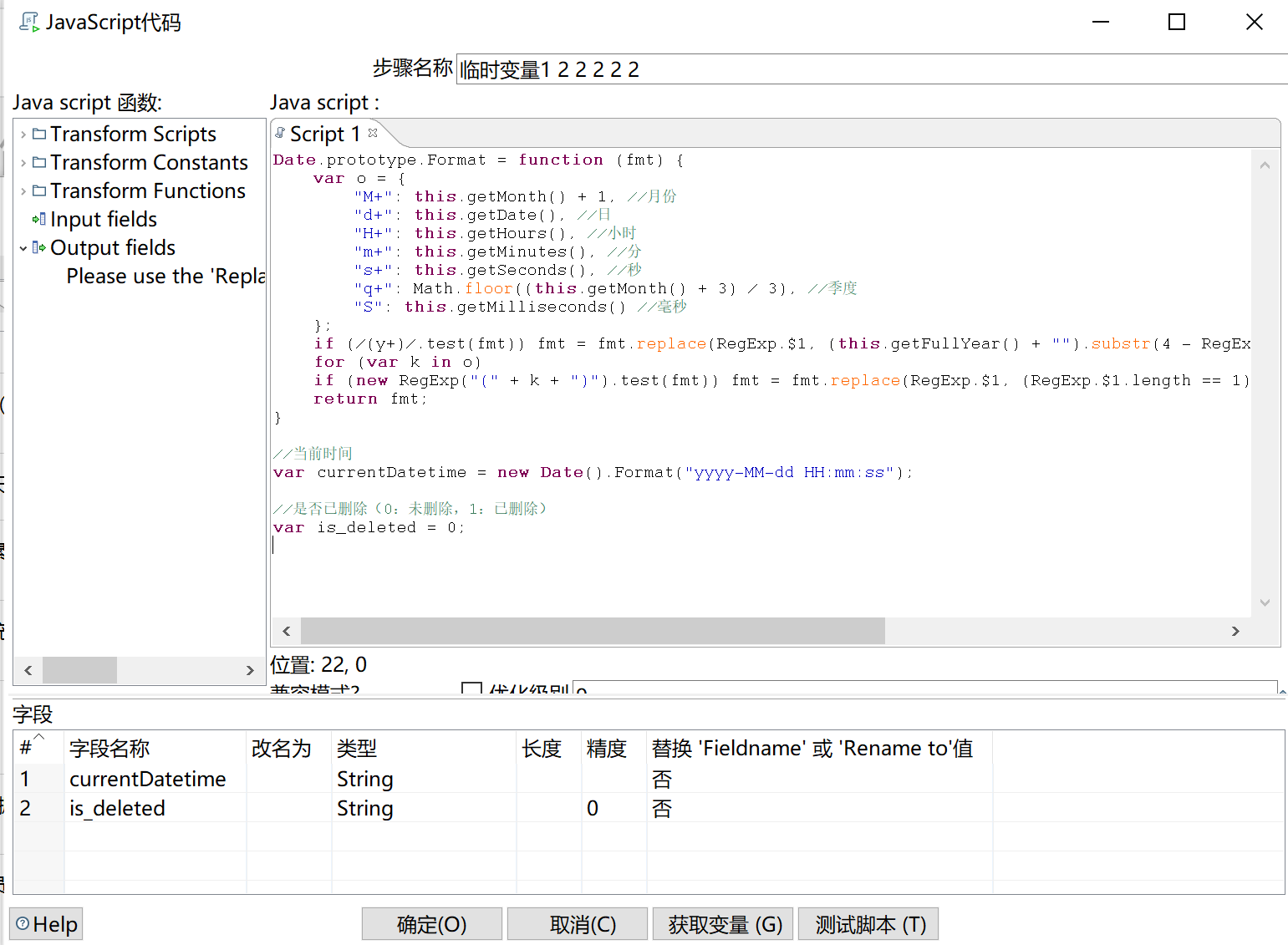Expand the Transform Constants tree node
Image resolution: width=1288 pixels, height=945 pixels.
(x=23, y=163)
